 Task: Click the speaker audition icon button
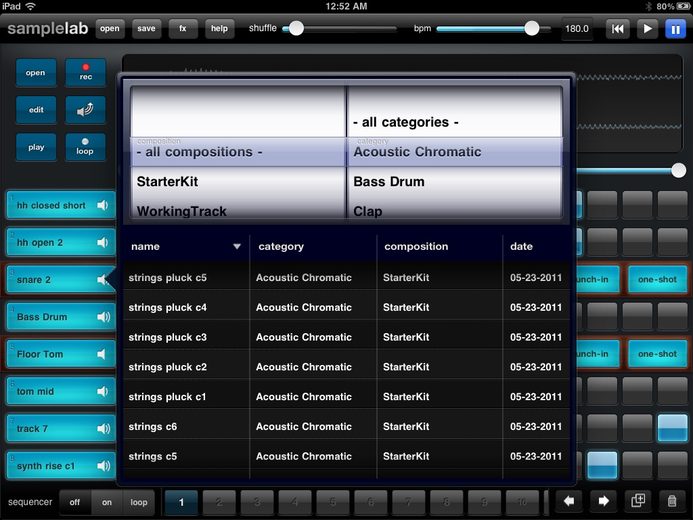click(86, 110)
